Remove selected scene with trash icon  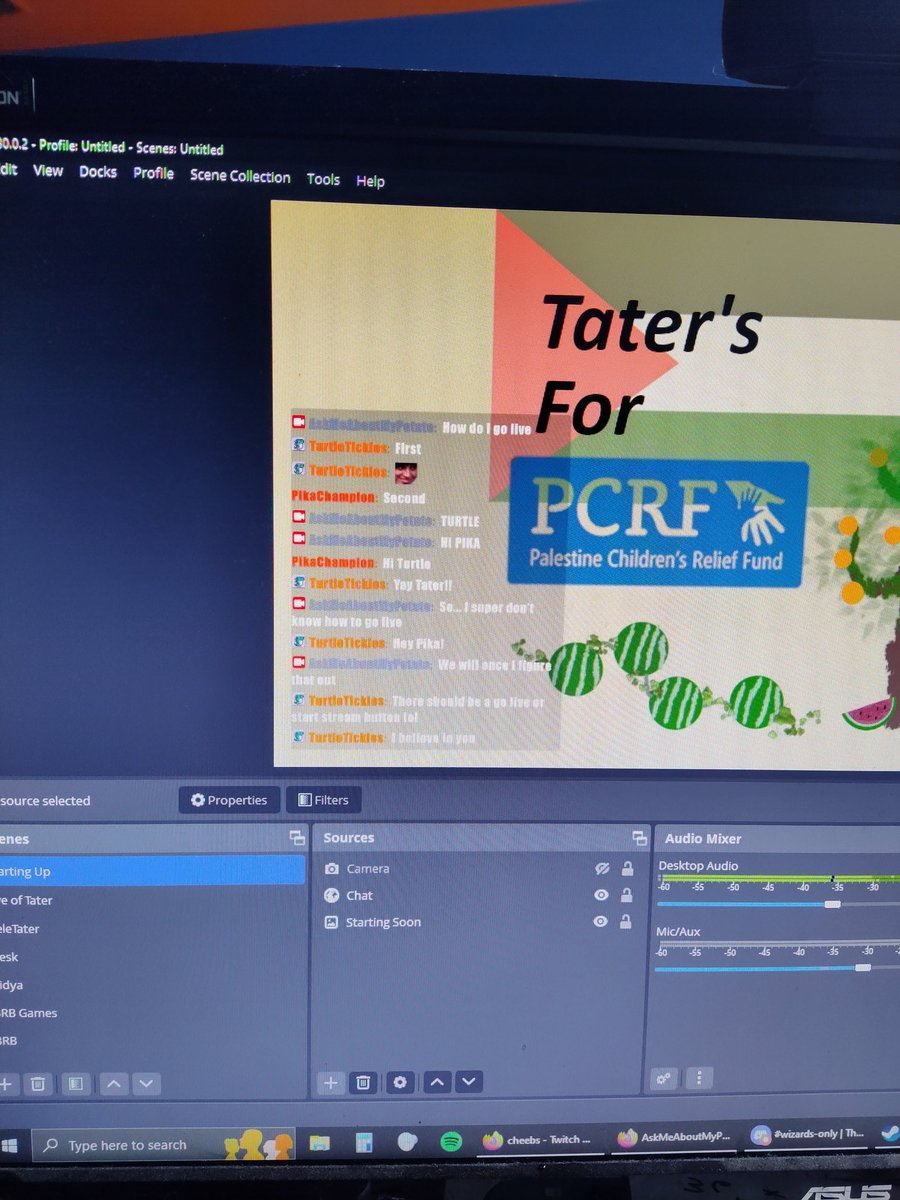click(38, 1083)
